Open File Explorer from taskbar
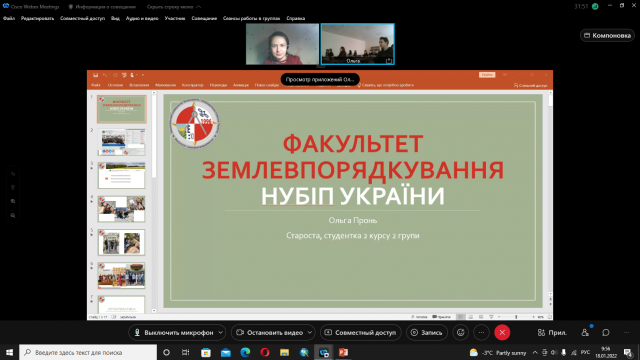Viewport: 640px width, 360px height. coord(284,352)
